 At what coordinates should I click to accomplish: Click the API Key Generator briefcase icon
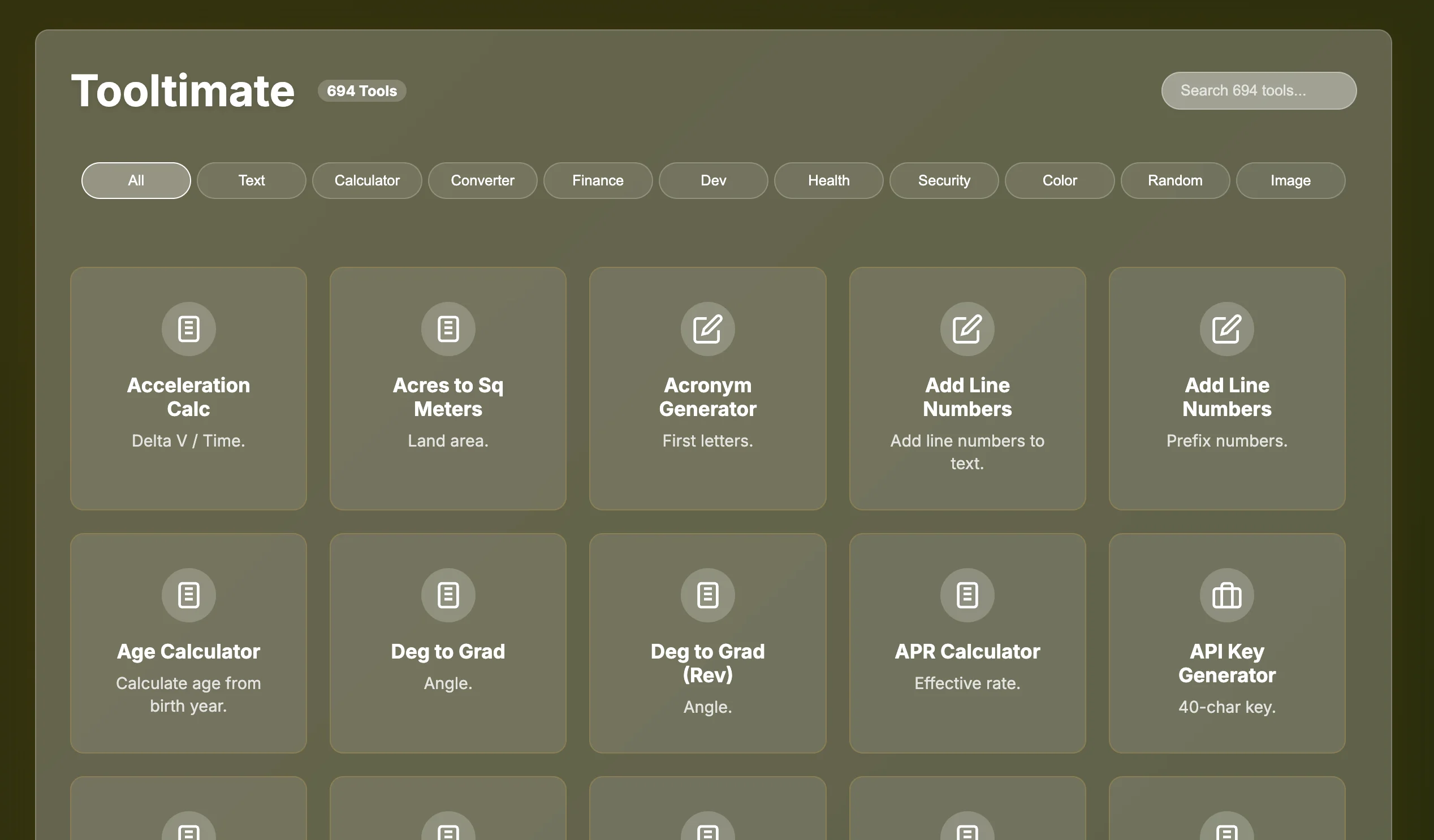1227,595
